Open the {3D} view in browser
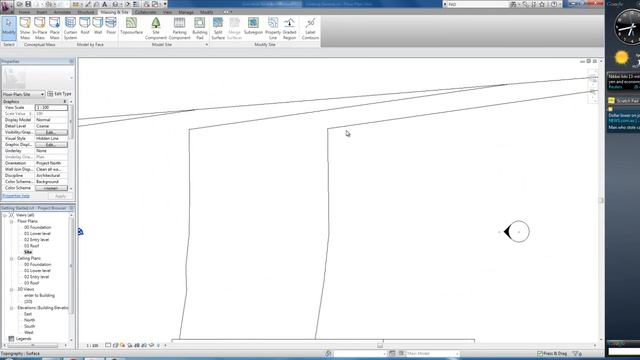This screenshot has height=360, width=640. (28, 302)
